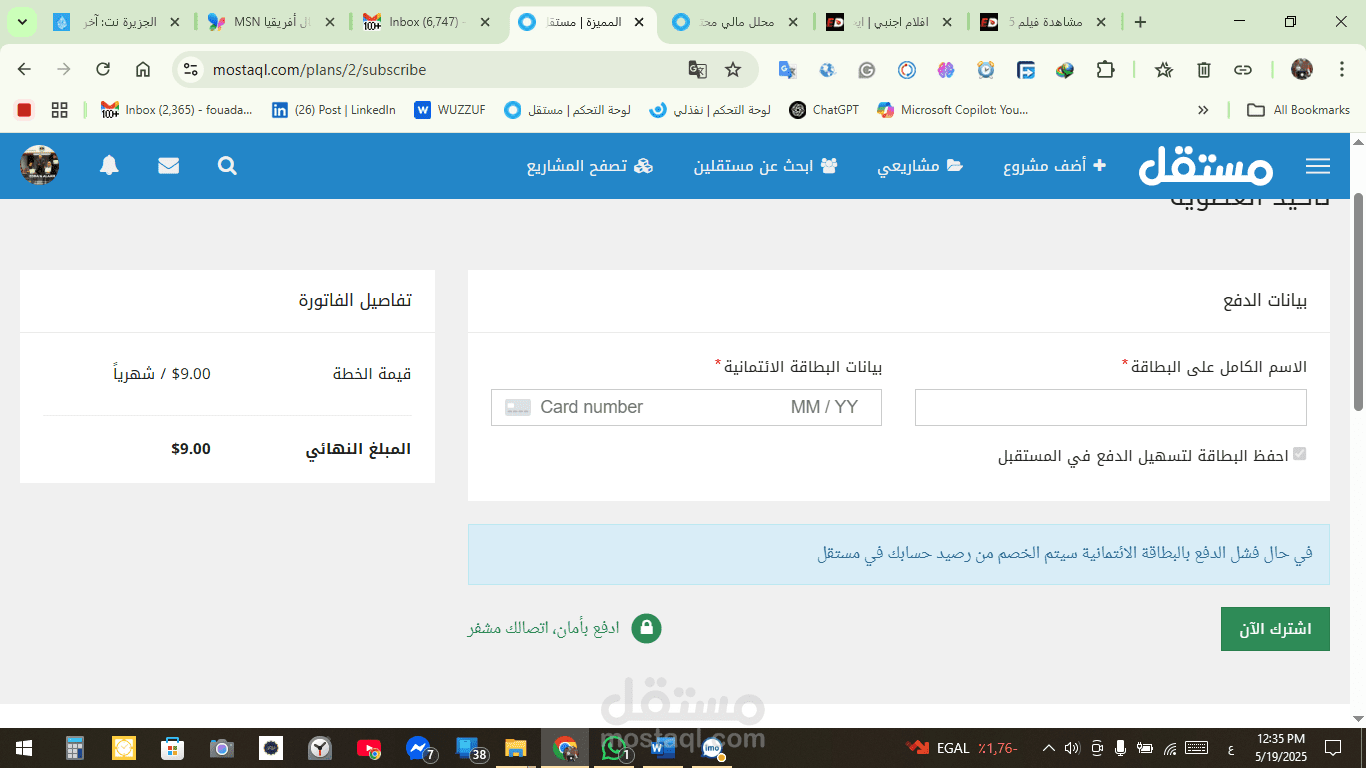Viewport: 1366px width, 768px height.
Task: Open the apps grid in the bookmarks bar
Action: point(59,110)
